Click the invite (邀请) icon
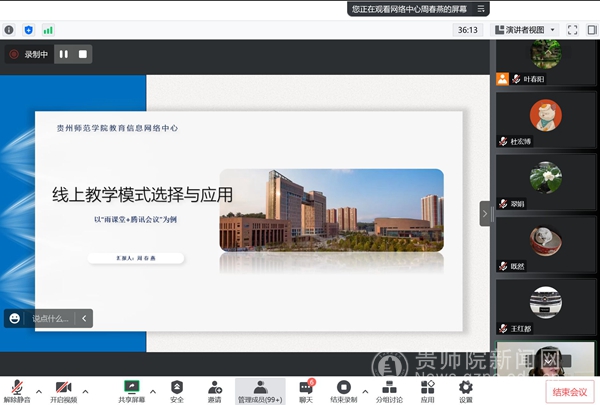 (214, 389)
